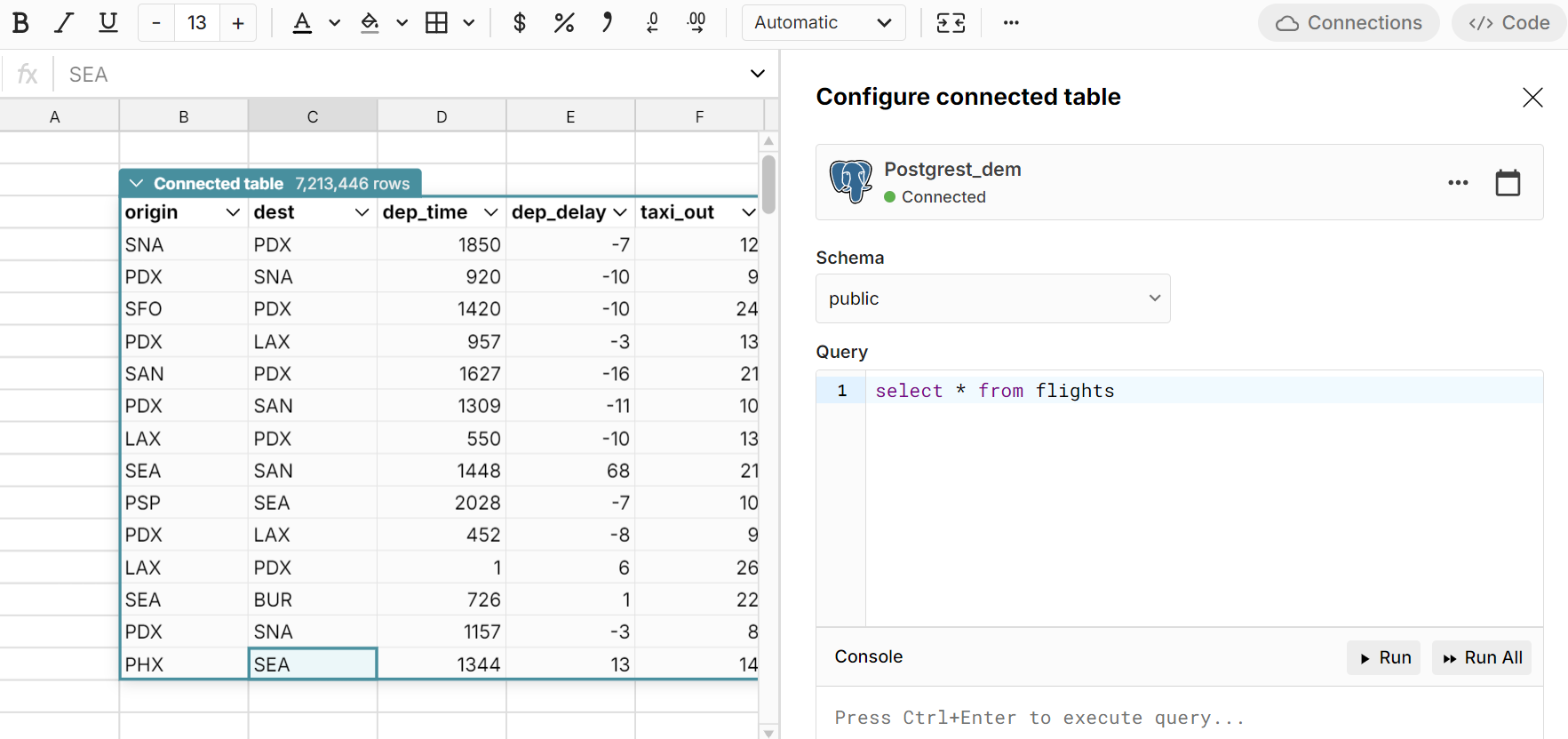
Task: Open the Connections panel
Action: (1349, 23)
